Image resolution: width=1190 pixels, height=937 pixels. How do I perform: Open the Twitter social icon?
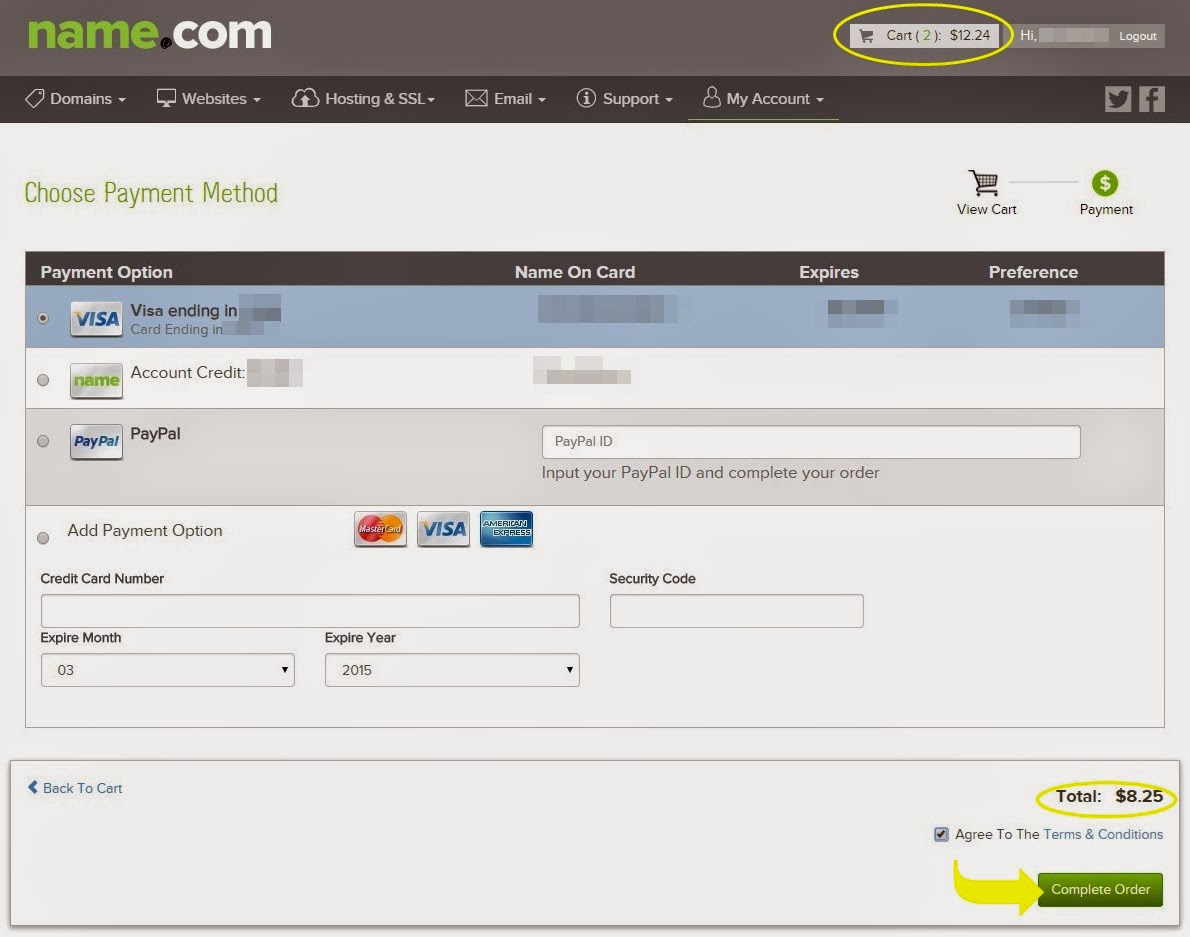click(x=1118, y=99)
